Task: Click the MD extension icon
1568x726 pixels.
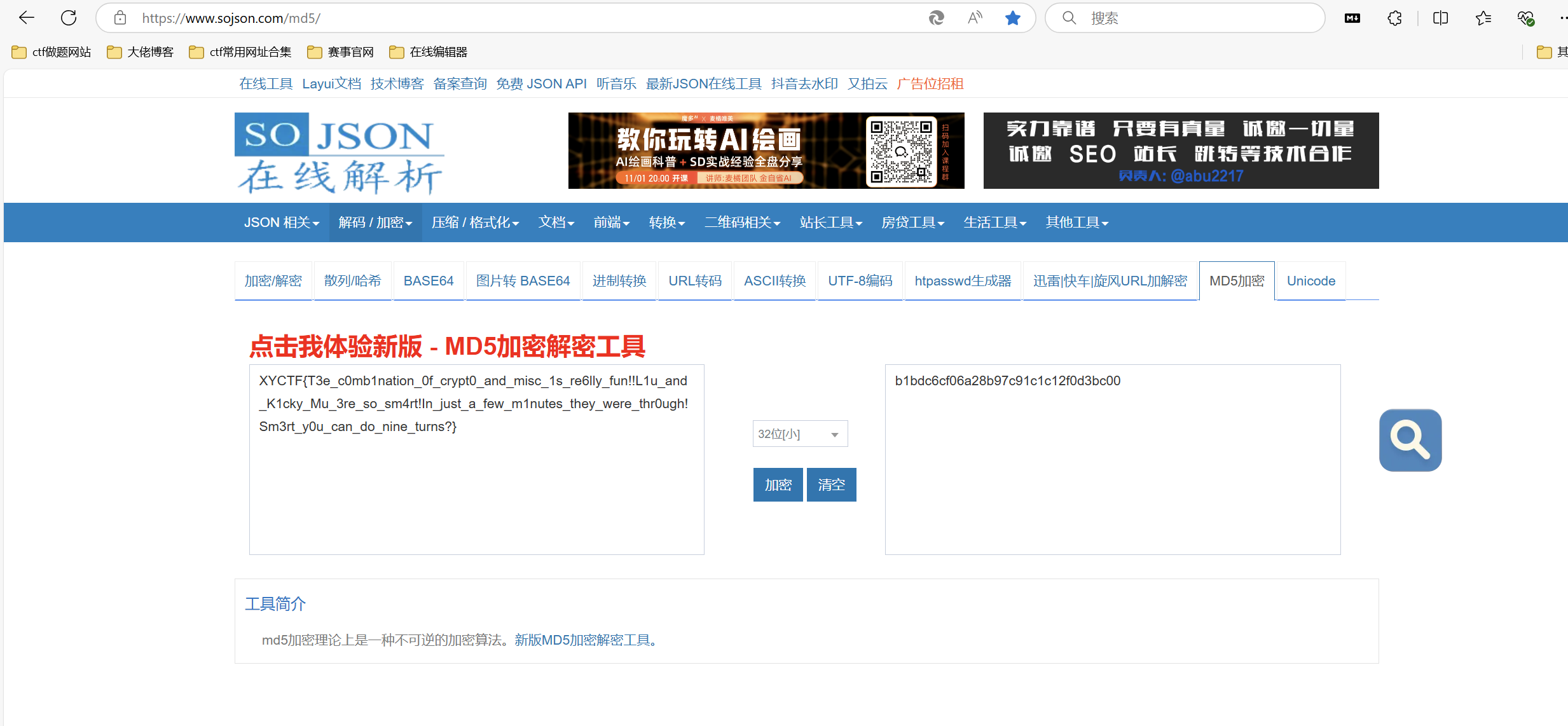Action: click(1352, 18)
